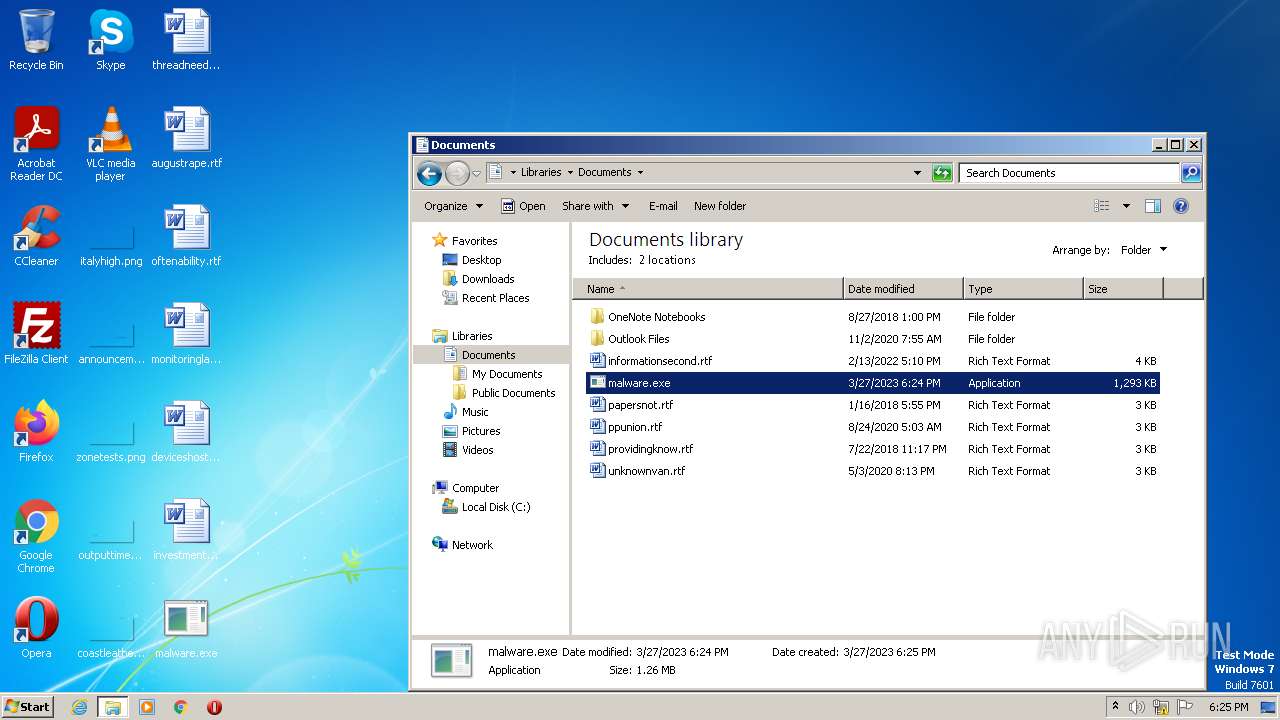Refresh the Documents folder view
Viewport: 1280px width, 720px height.
point(942,173)
